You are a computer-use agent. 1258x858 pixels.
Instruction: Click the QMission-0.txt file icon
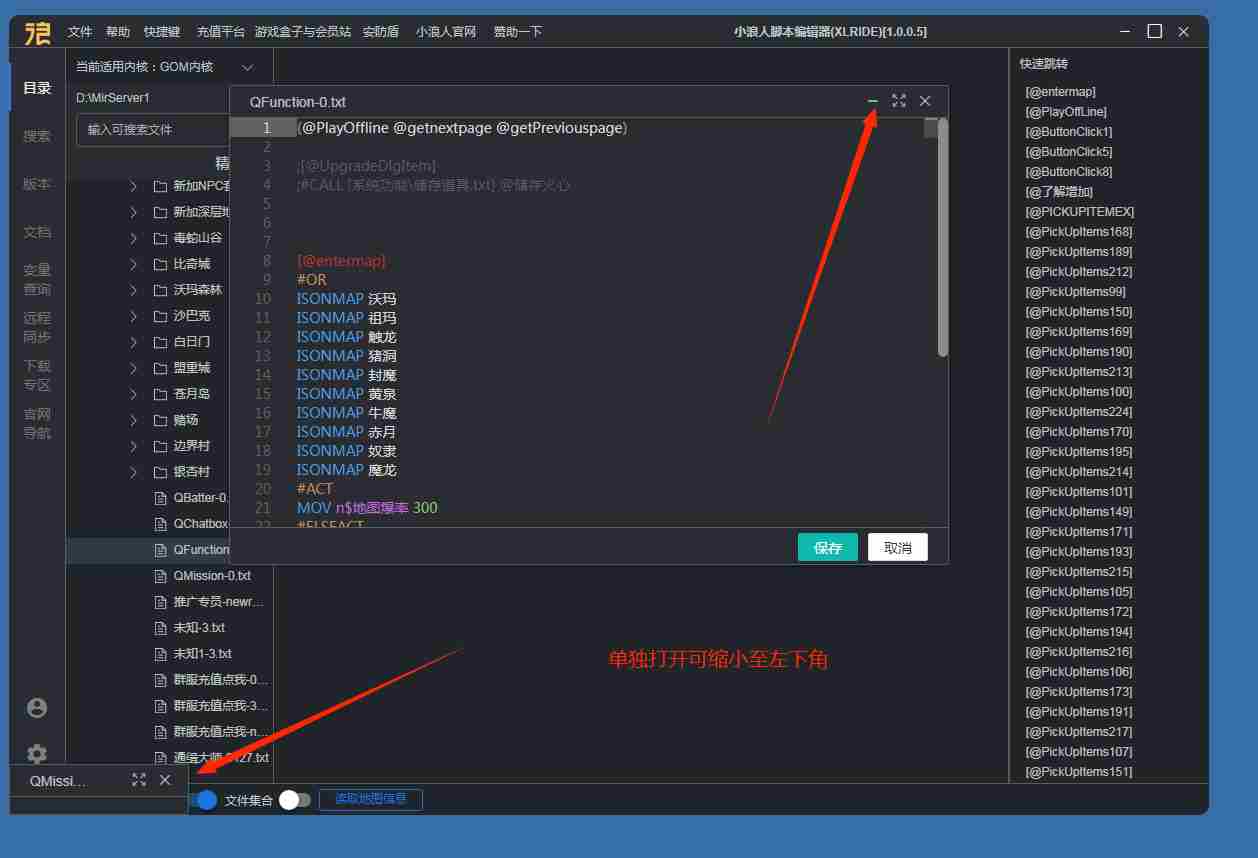159,576
